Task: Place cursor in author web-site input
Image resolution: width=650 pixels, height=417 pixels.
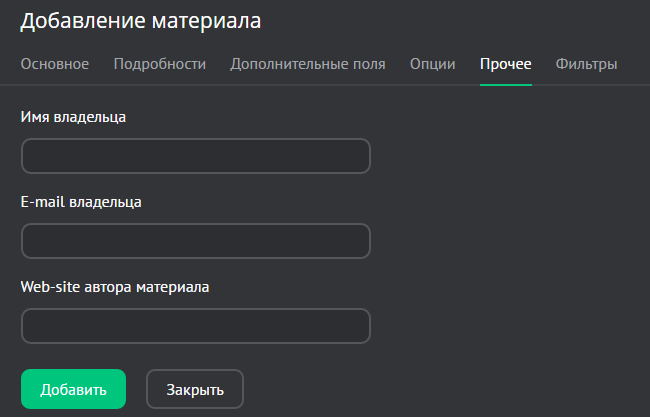Action: [196, 326]
